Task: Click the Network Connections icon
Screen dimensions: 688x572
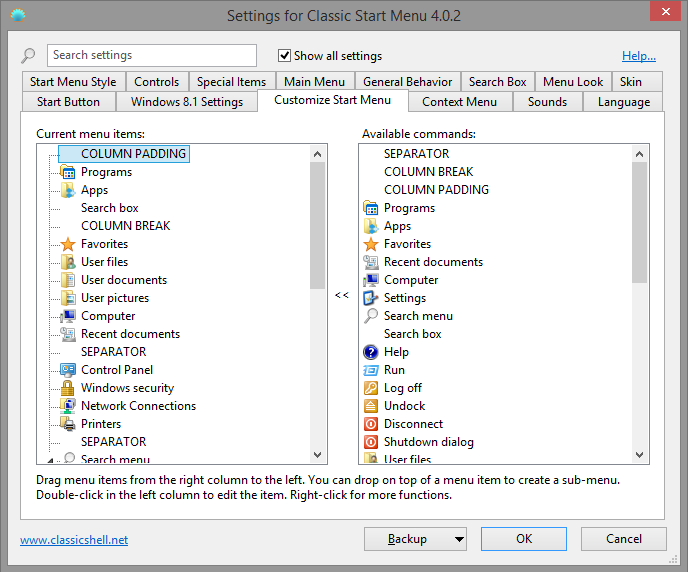Action: 68,406
